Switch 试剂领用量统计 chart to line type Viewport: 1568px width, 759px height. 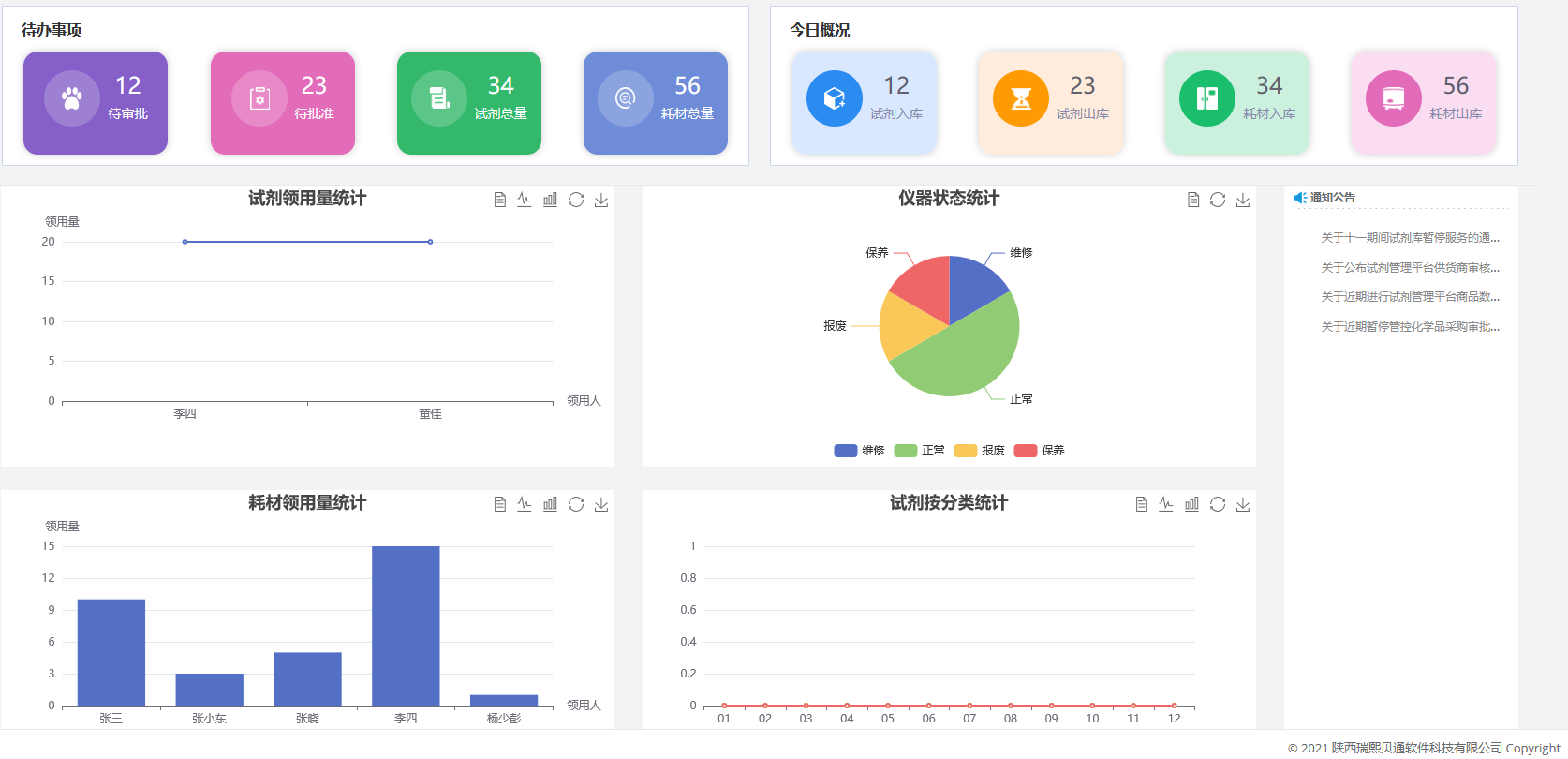525,200
